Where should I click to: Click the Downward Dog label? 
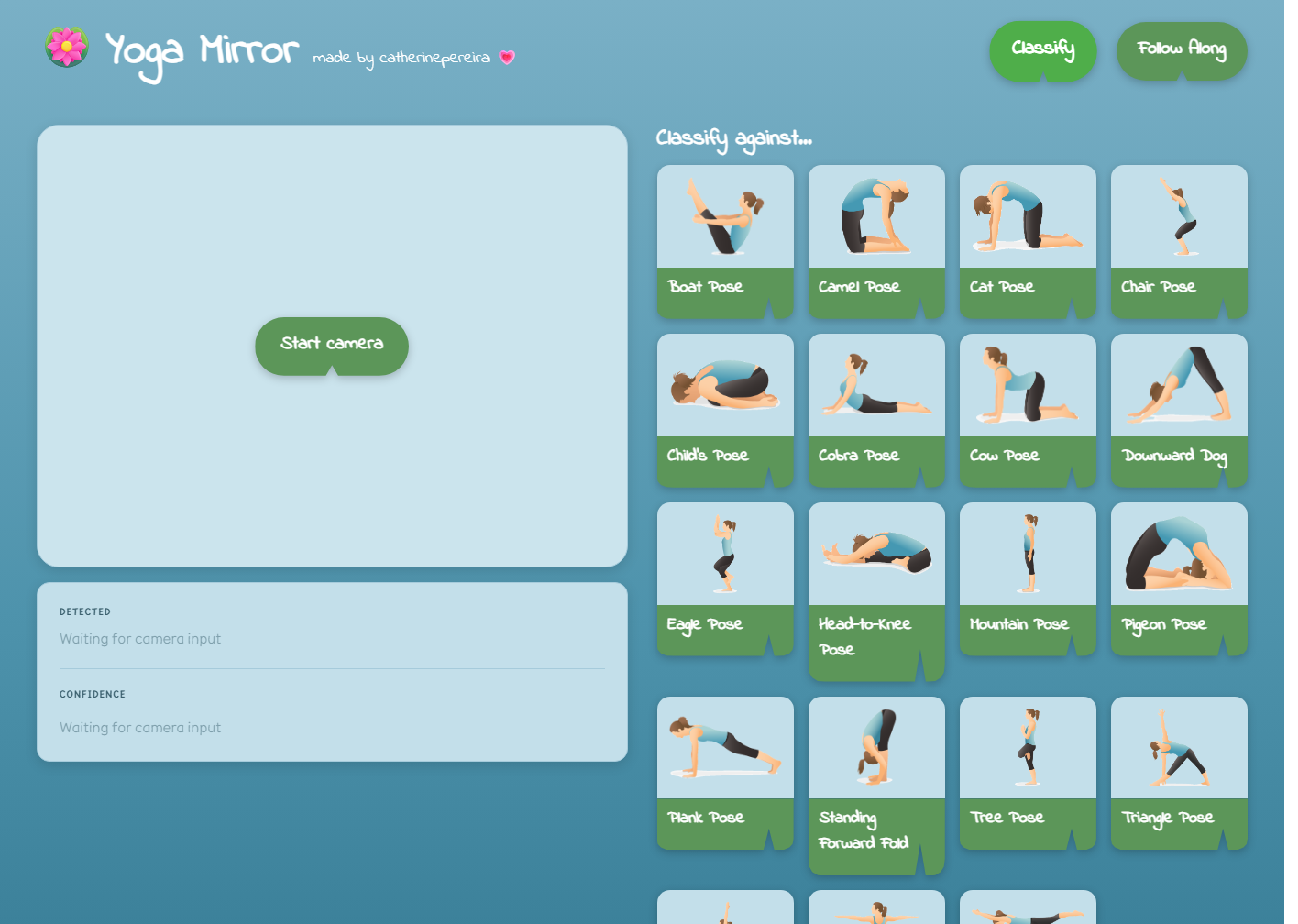coord(1174,456)
